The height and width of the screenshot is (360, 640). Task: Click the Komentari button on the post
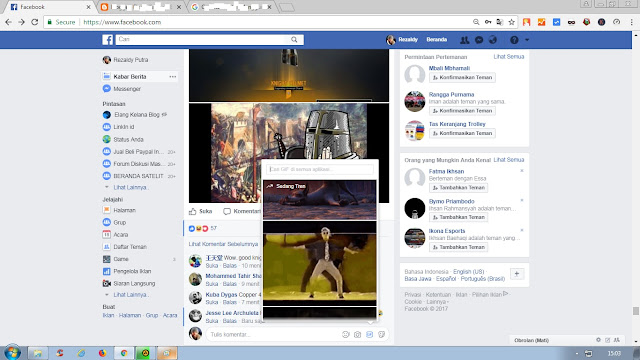(242, 211)
